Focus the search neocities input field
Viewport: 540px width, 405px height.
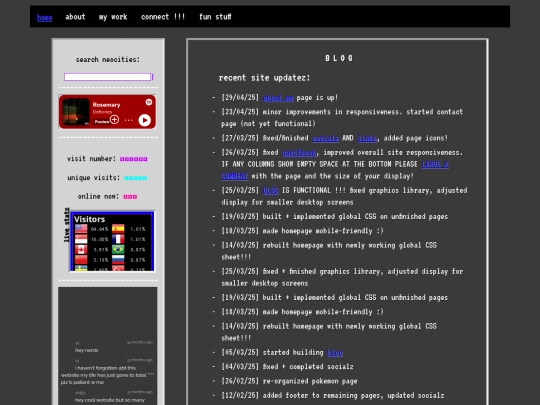(107, 77)
